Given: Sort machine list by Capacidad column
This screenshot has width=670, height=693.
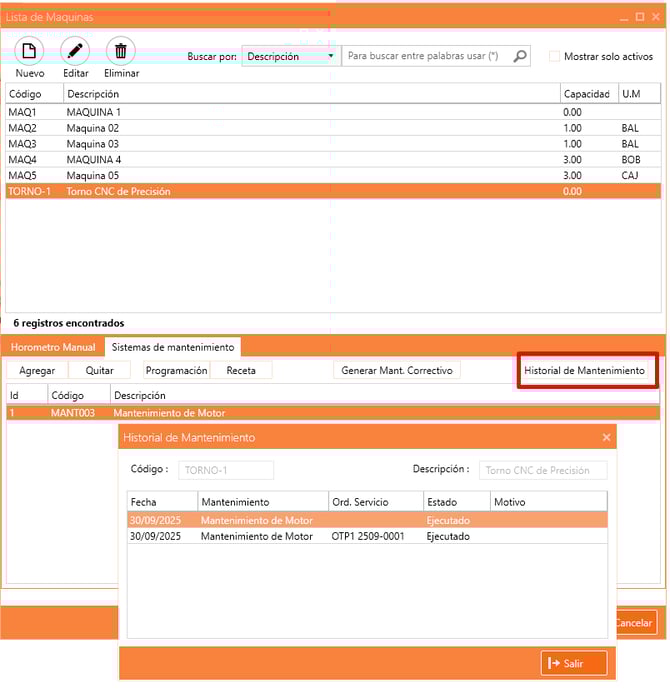Looking at the screenshot, I should coord(587,94).
